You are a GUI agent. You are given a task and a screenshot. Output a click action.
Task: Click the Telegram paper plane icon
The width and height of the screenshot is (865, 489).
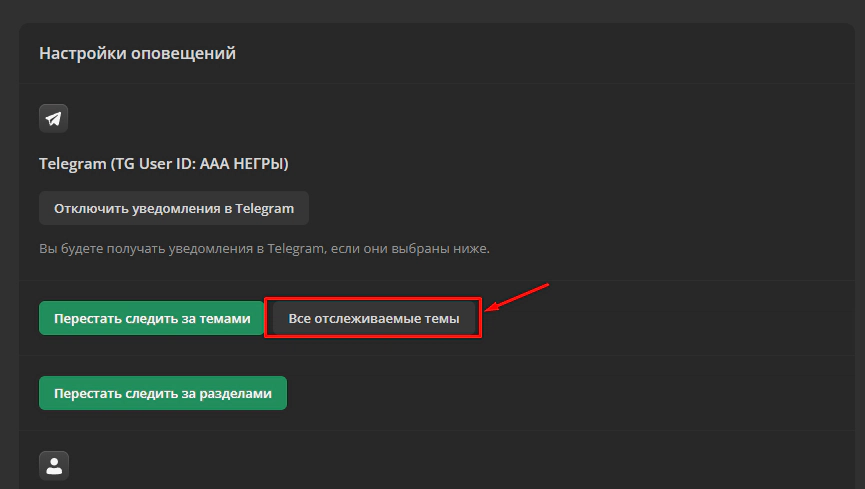click(54, 118)
